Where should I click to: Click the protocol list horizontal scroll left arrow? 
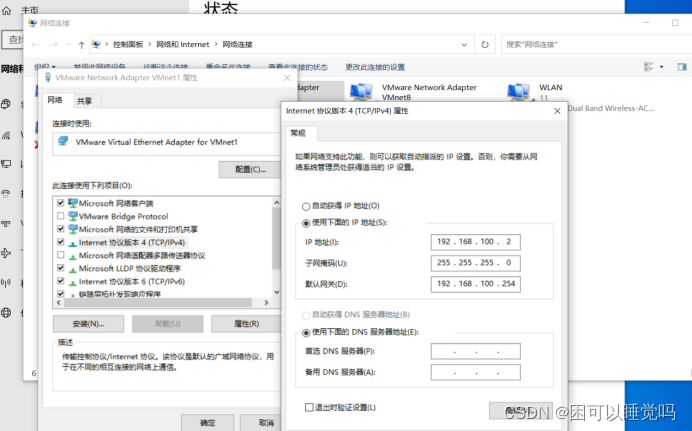pos(59,303)
